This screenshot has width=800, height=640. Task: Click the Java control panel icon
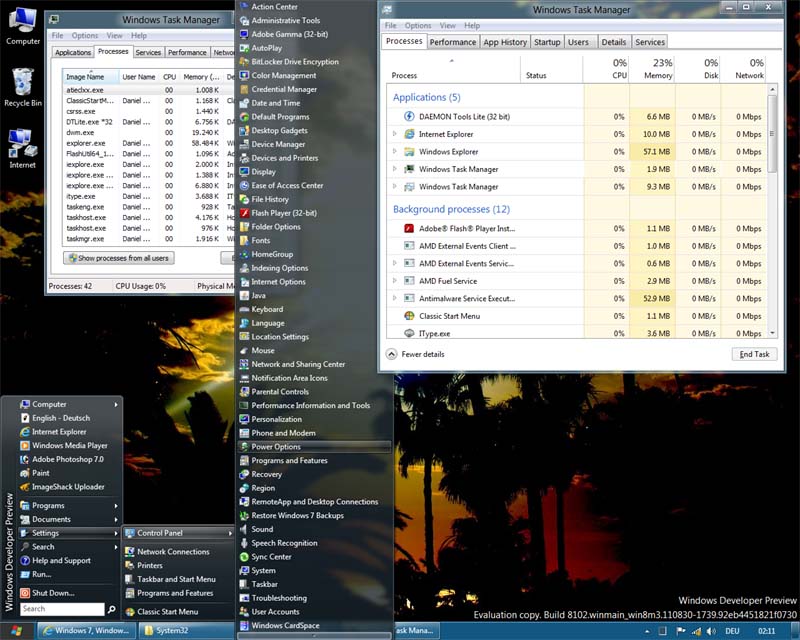[244, 296]
